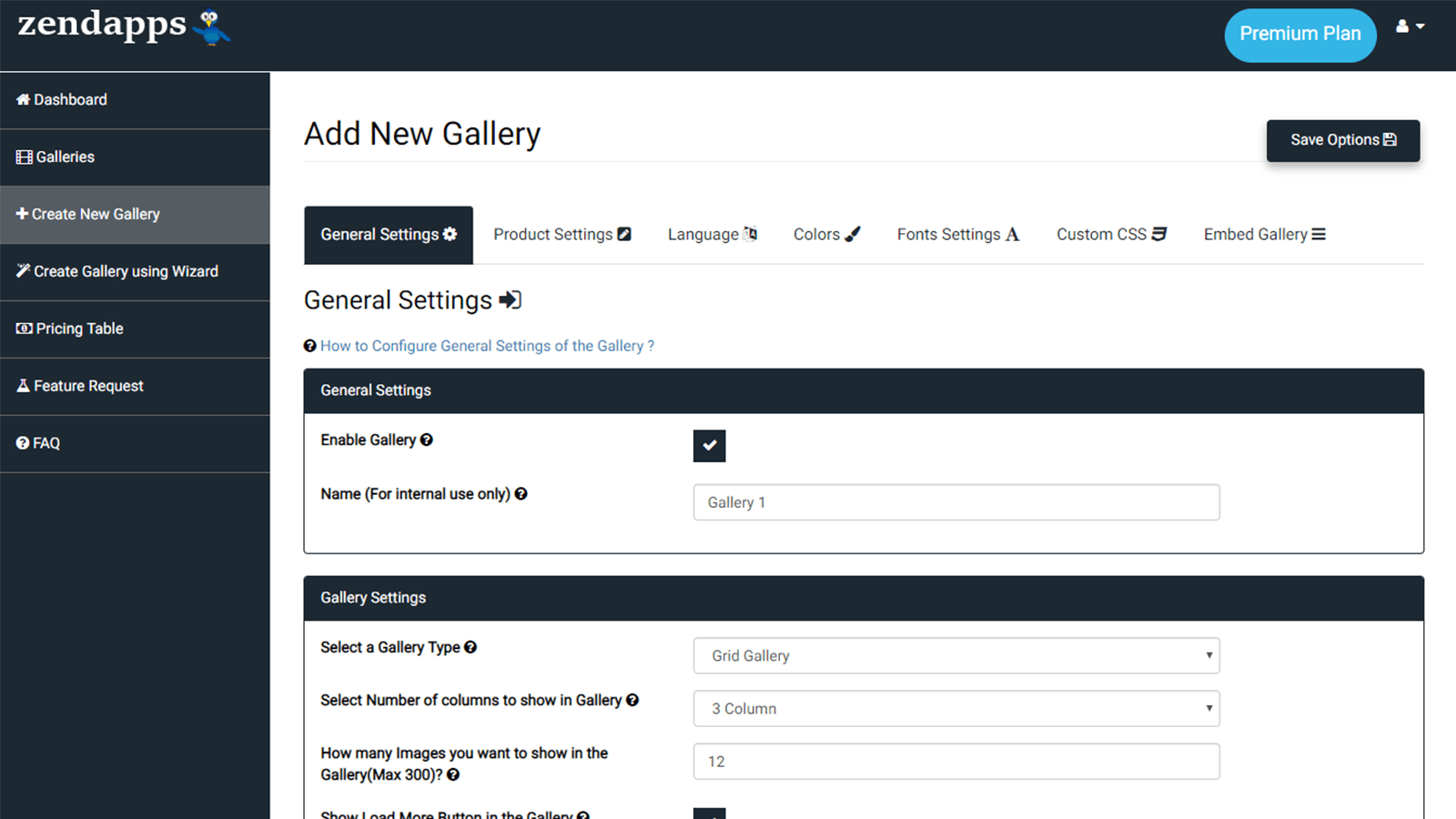Open the Embed Gallery tab
This screenshot has height=819, width=1456.
pos(1265,235)
